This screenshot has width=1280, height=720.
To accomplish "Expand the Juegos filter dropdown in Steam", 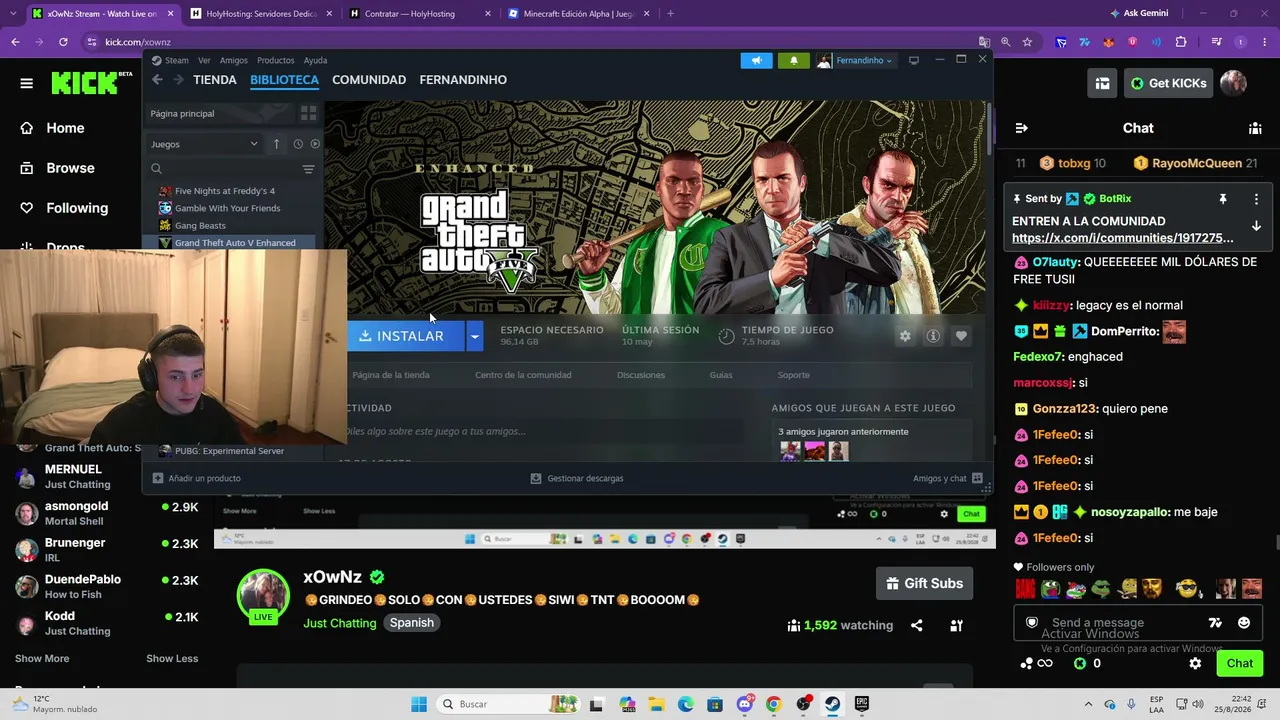I will coord(204,144).
